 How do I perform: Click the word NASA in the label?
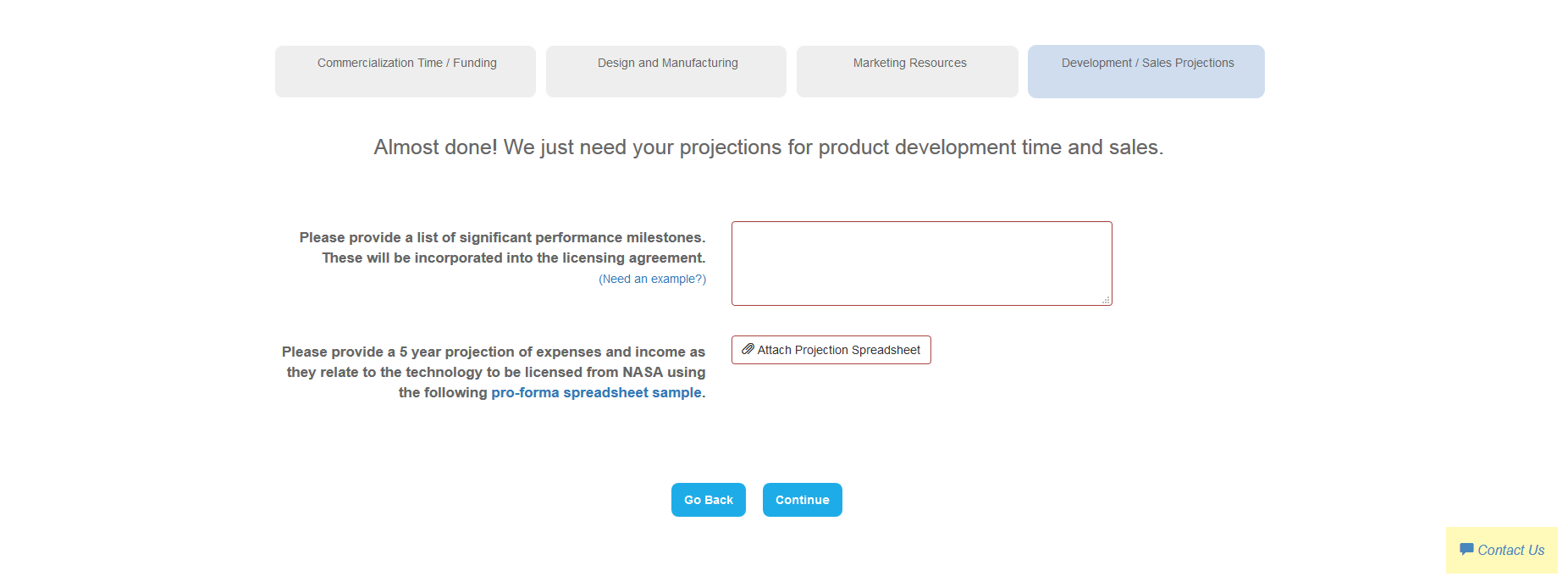coord(642,372)
